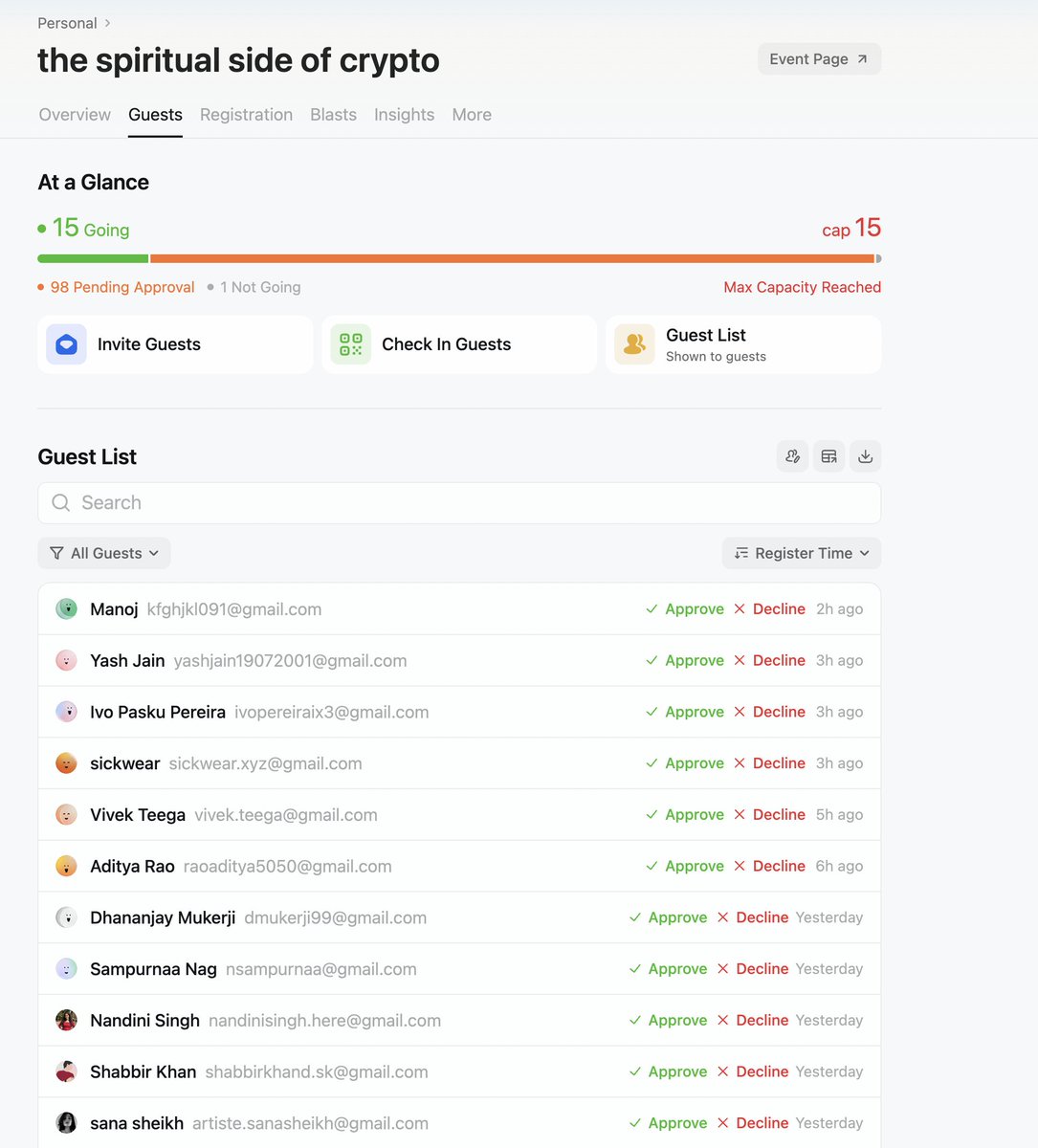The width and height of the screenshot is (1038, 1148).
Task: Approve Nandini Singh
Action: (668, 1021)
